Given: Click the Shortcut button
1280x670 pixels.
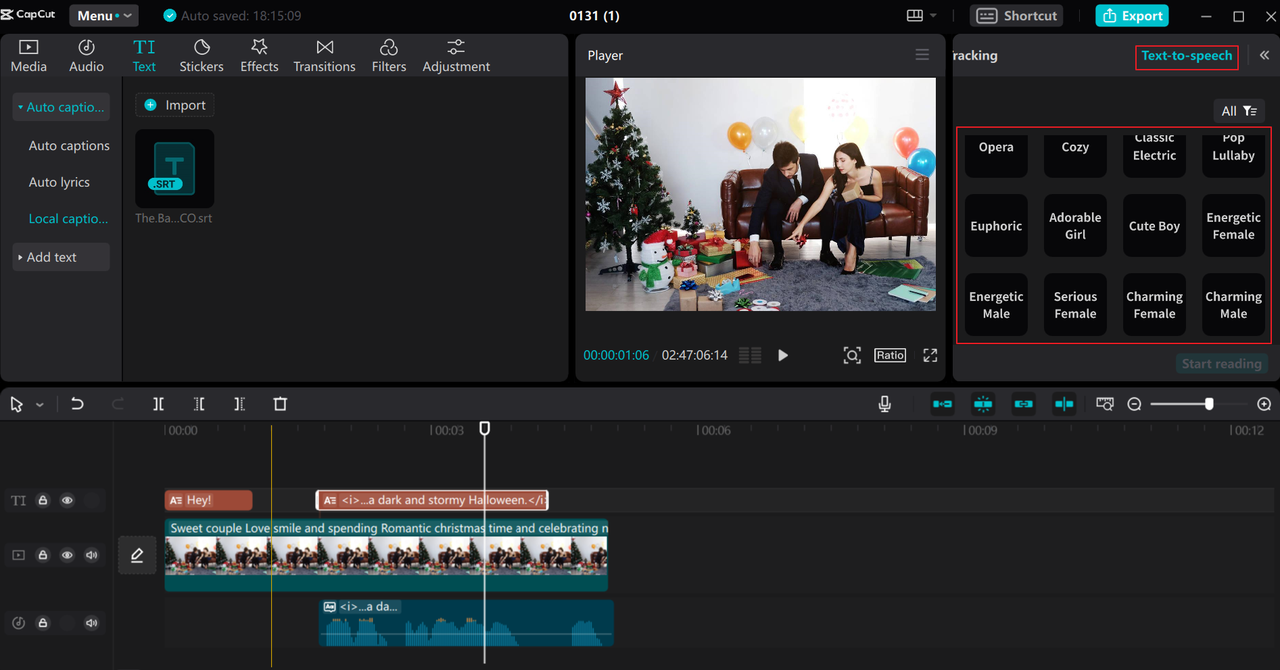Looking at the screenshot, I should pyautogui.click(x=1017, y=16).
